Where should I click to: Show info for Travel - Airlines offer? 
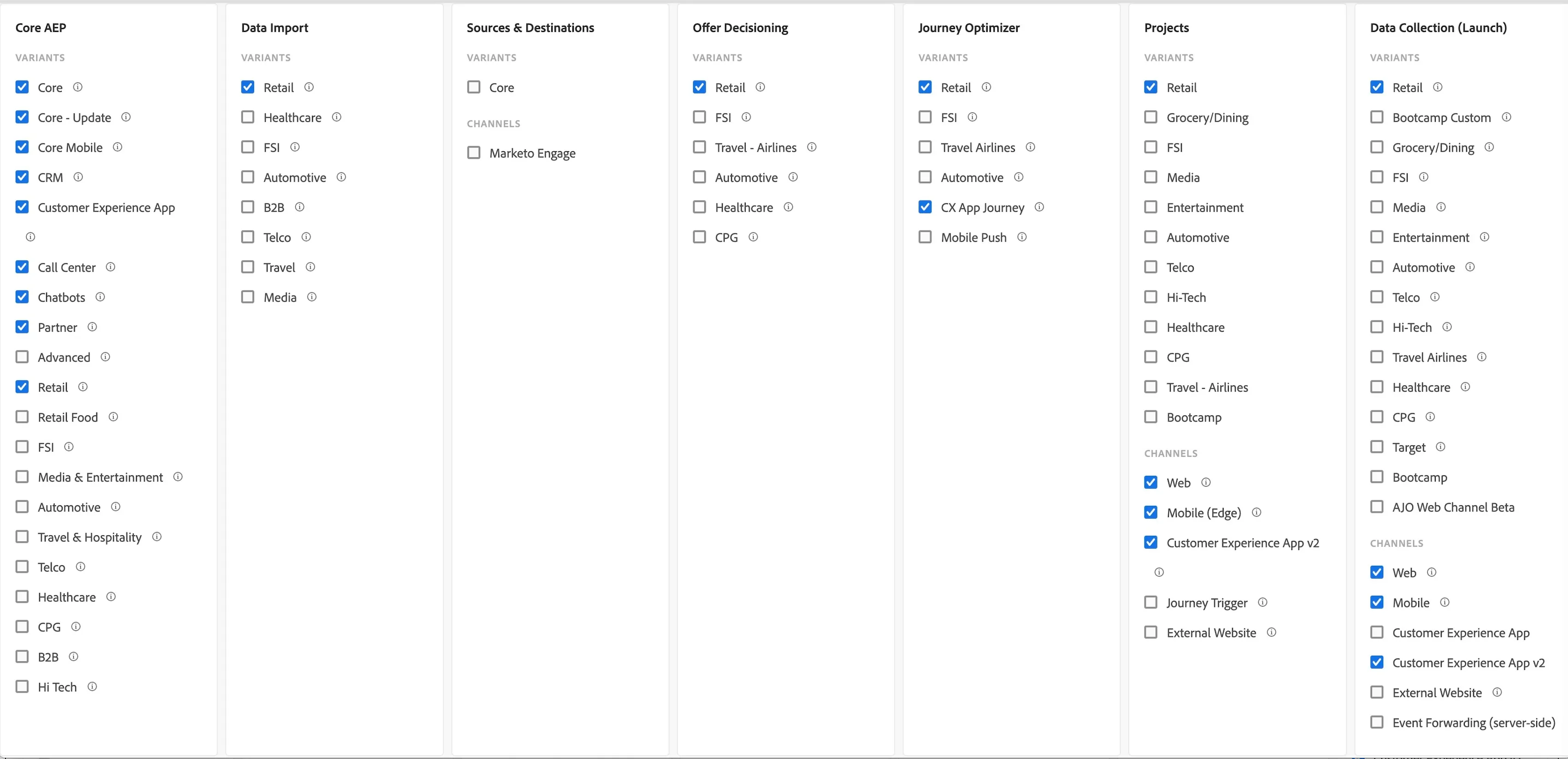pyautogui.click(x=811, y=147)
